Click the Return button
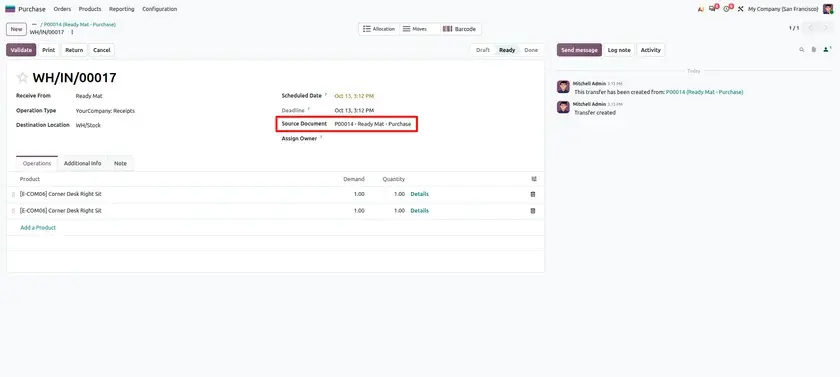Screen dimensions: 840x377 point(74,50)
